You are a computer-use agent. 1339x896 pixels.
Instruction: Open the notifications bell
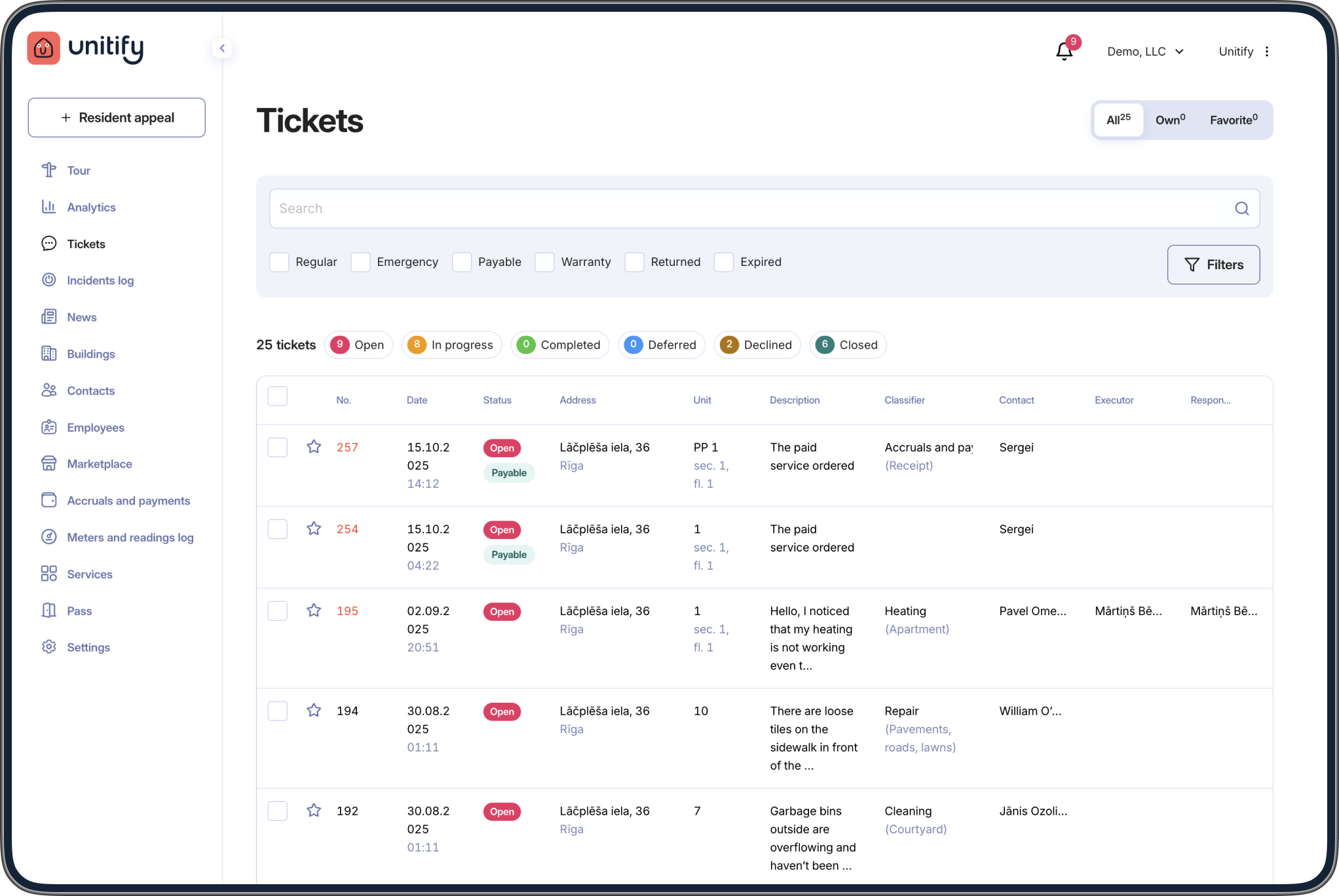pyautogui.click(x=1065, y=51)
